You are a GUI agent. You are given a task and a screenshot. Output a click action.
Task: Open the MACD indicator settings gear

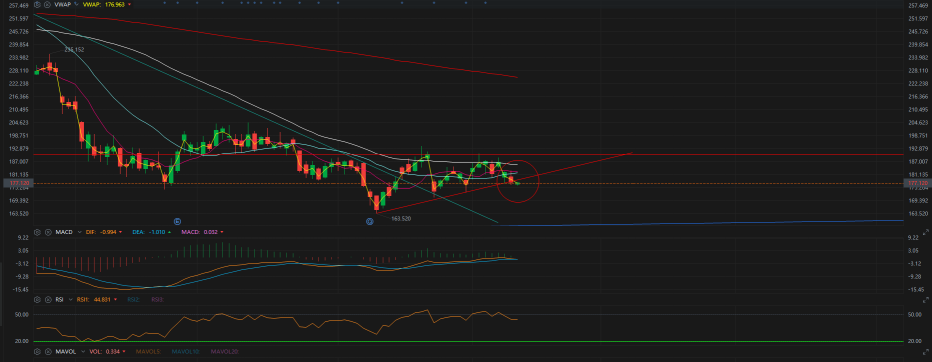coord(37,232)
